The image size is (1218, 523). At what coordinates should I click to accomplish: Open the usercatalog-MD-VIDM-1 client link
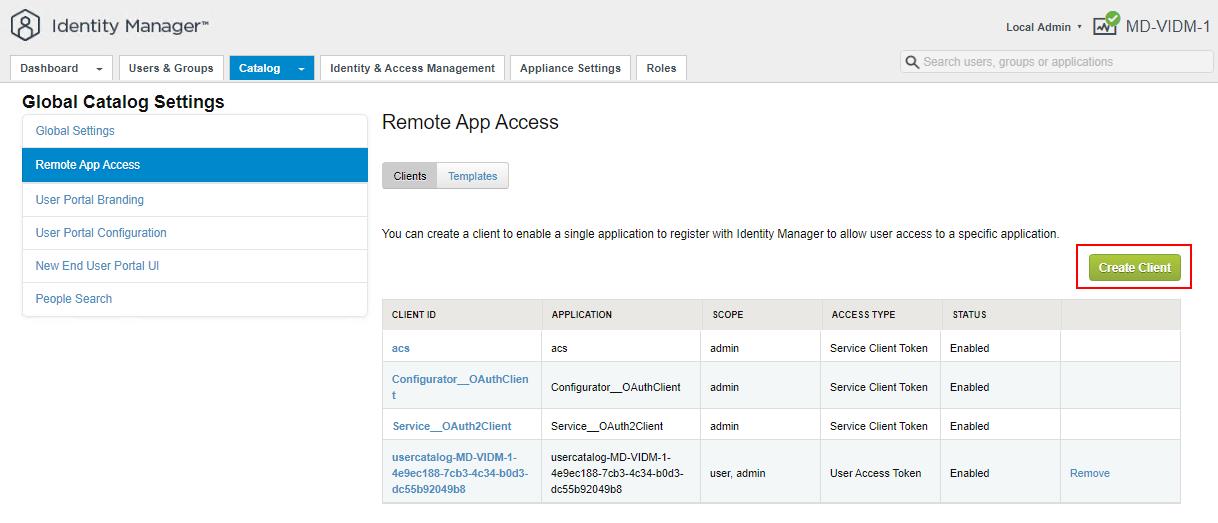click(460, 474)
